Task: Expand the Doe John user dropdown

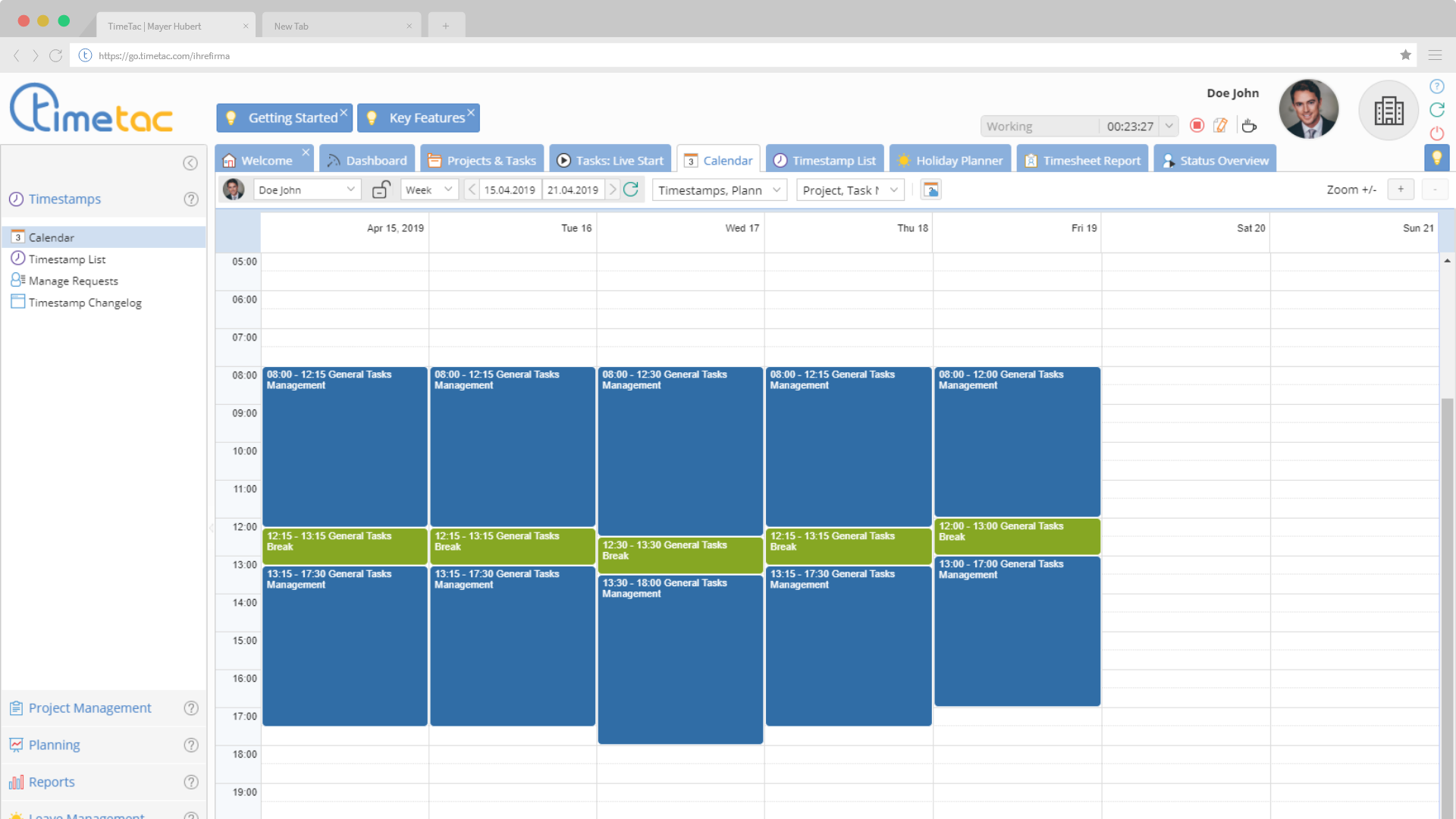Action: [x=350, y=190]
